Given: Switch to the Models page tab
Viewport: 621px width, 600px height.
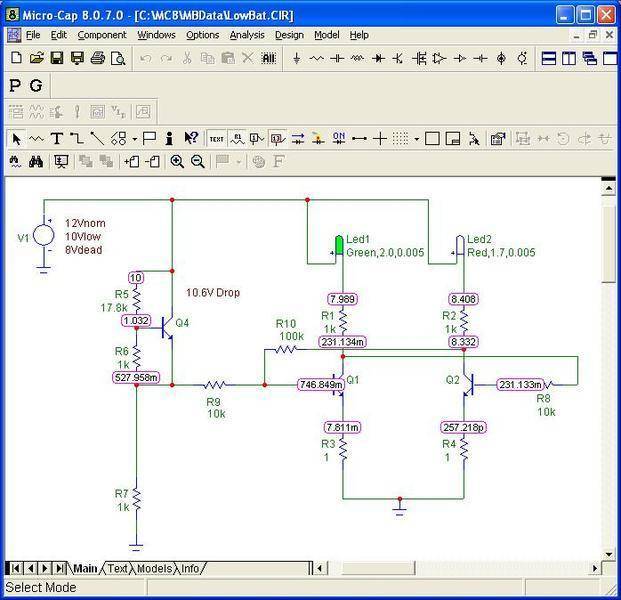Looking at the screenshot, I should [x=154, y=568].
